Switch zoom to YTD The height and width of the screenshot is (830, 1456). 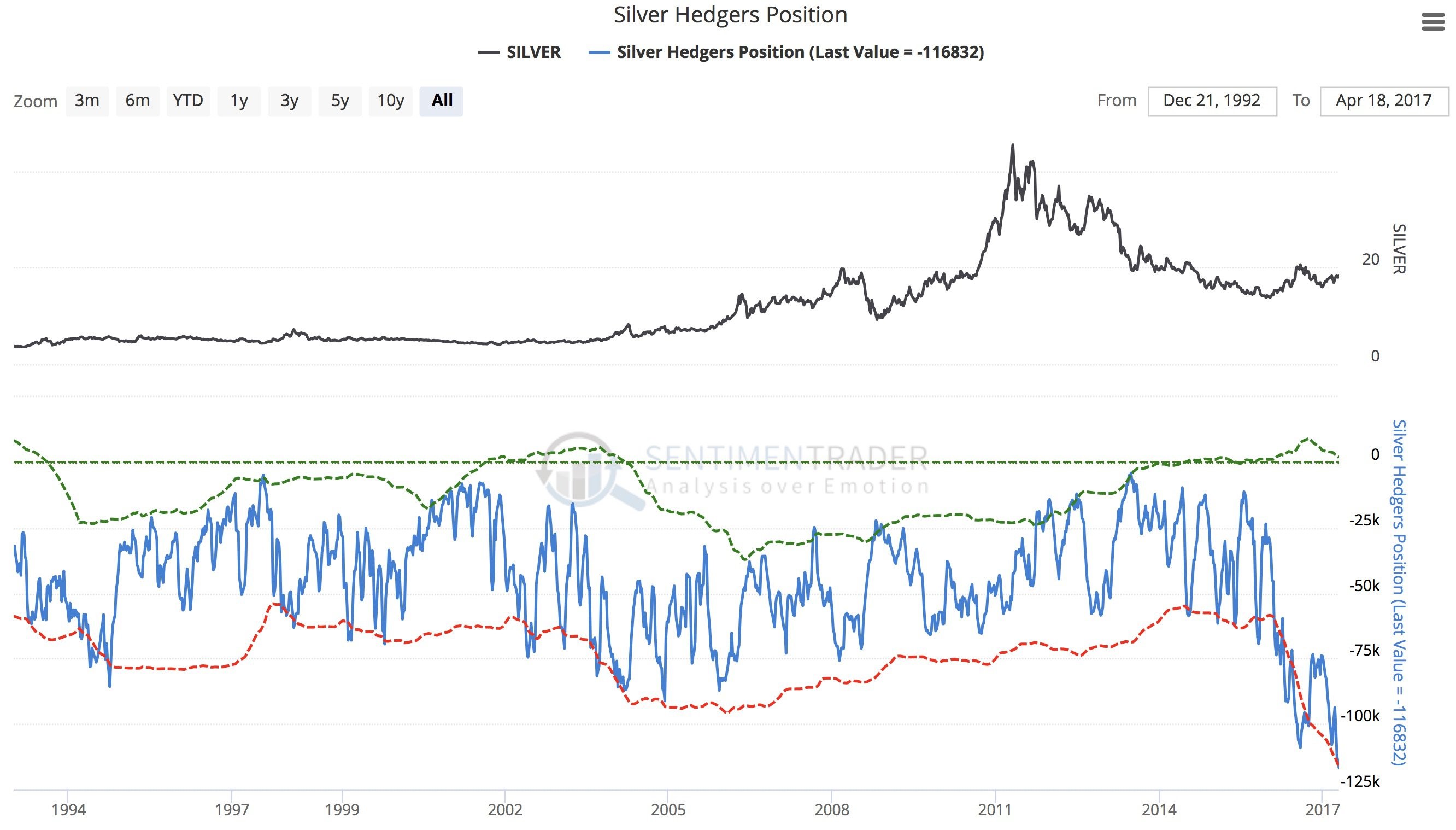tap(188, 101)
